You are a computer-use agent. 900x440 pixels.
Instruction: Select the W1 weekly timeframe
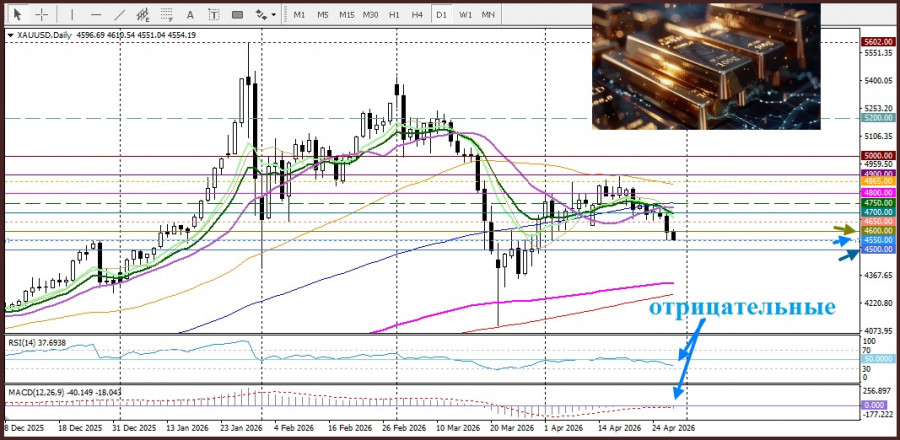coord(465,15)
